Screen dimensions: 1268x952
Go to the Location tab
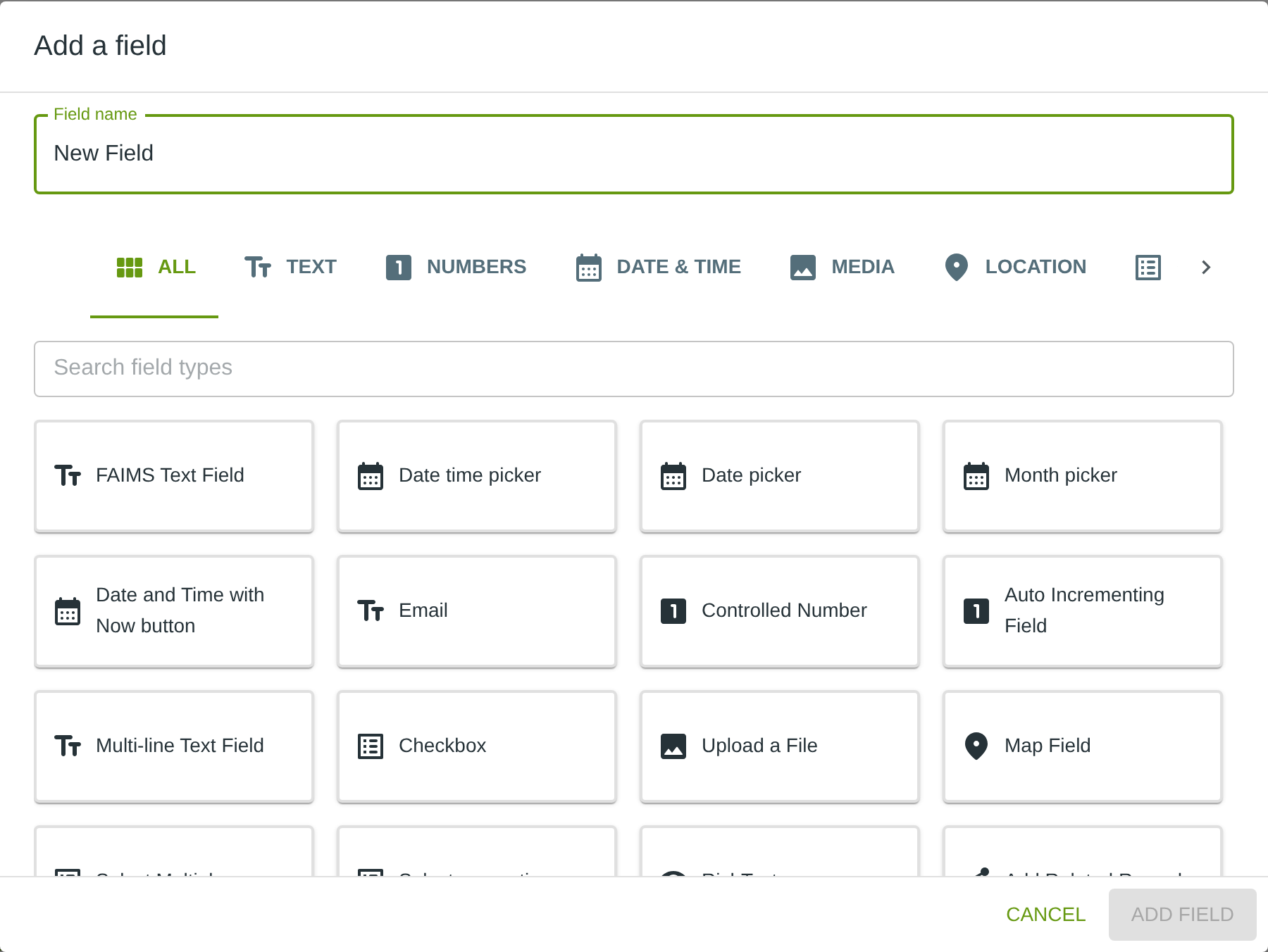pyautogui.click(x=1015, y=268)
